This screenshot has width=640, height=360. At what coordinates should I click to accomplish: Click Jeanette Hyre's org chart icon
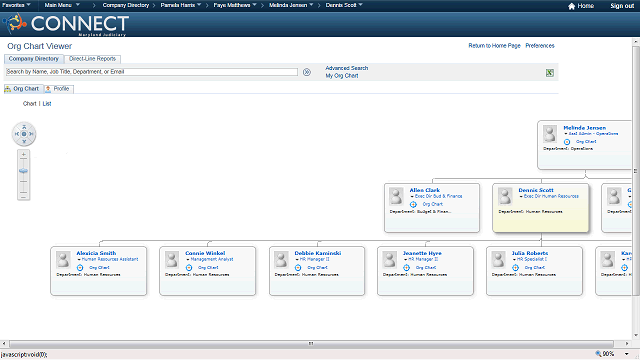click(407, 268)
